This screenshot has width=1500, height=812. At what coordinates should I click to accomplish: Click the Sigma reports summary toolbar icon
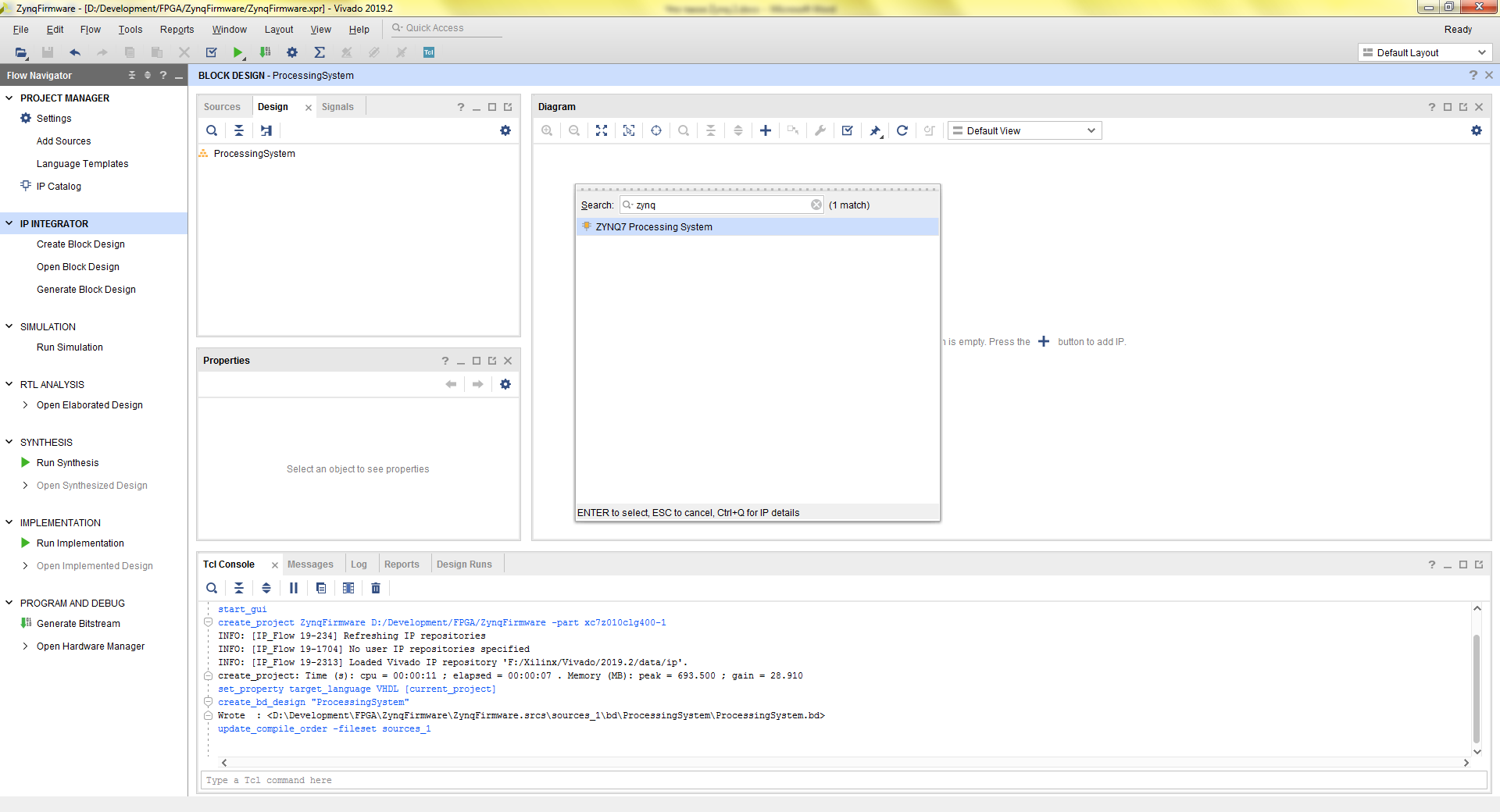point(320,52)
